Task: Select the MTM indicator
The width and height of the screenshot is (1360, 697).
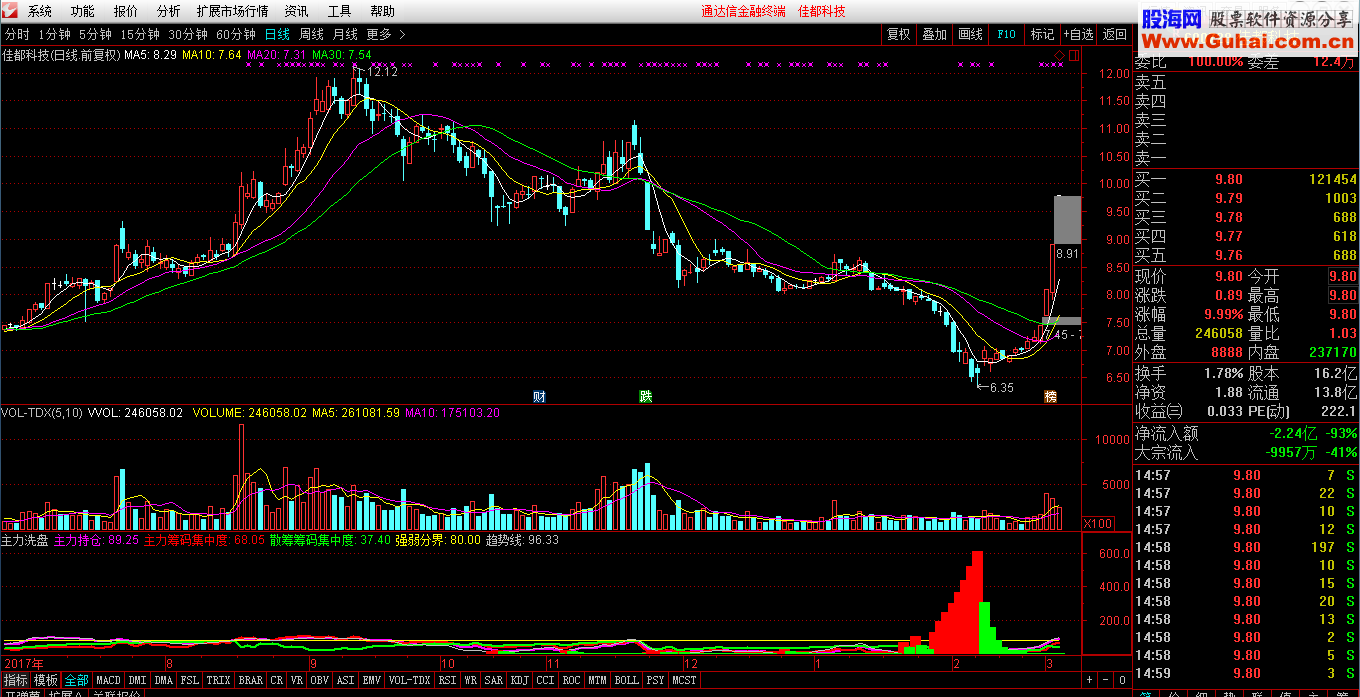Action: (x=598, y=680)
